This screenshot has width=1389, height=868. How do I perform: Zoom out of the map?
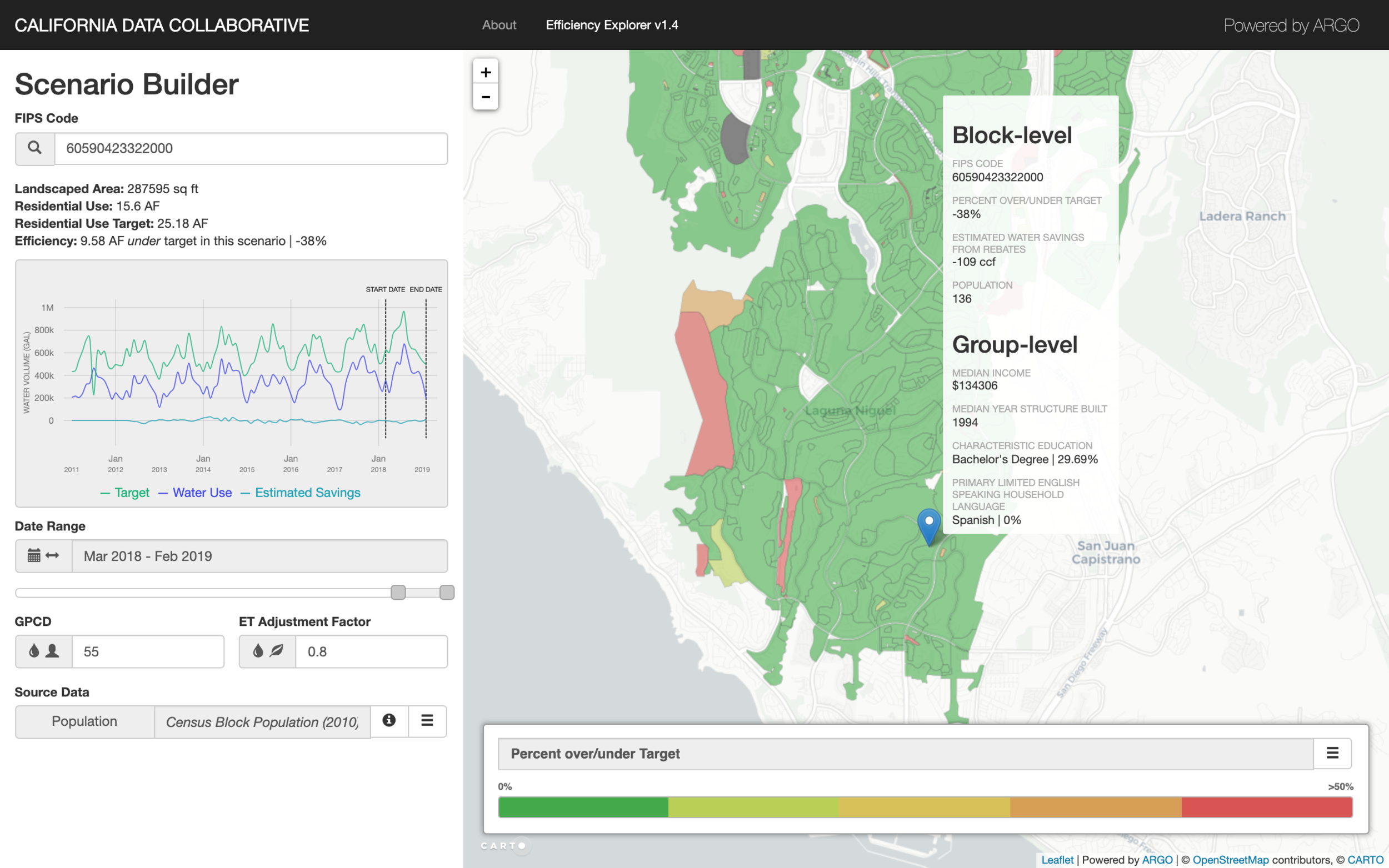[485, 97]
